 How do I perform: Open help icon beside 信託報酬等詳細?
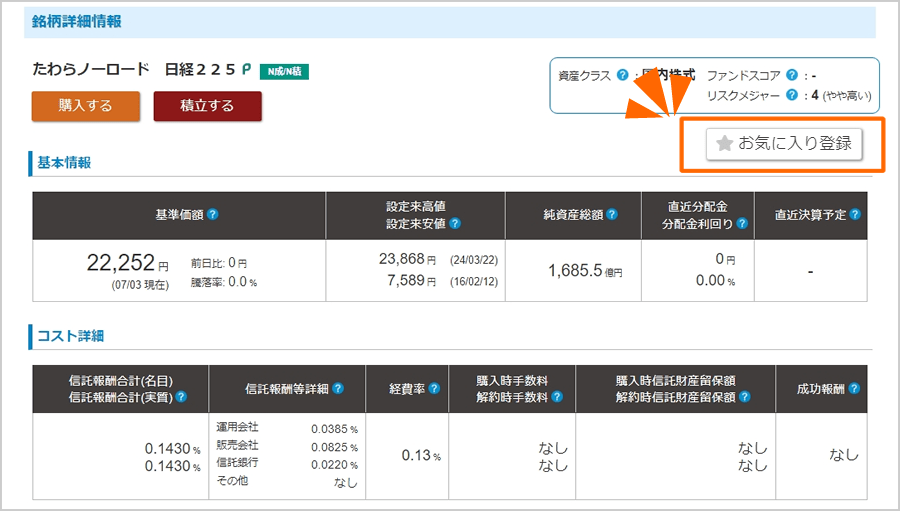(x=338, y=388)
